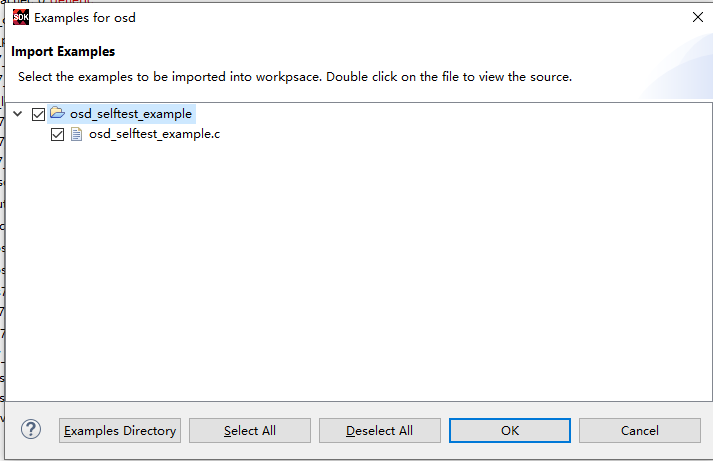
Task: Close the Examples for osd dialog
Action: [x=696, y=17]
